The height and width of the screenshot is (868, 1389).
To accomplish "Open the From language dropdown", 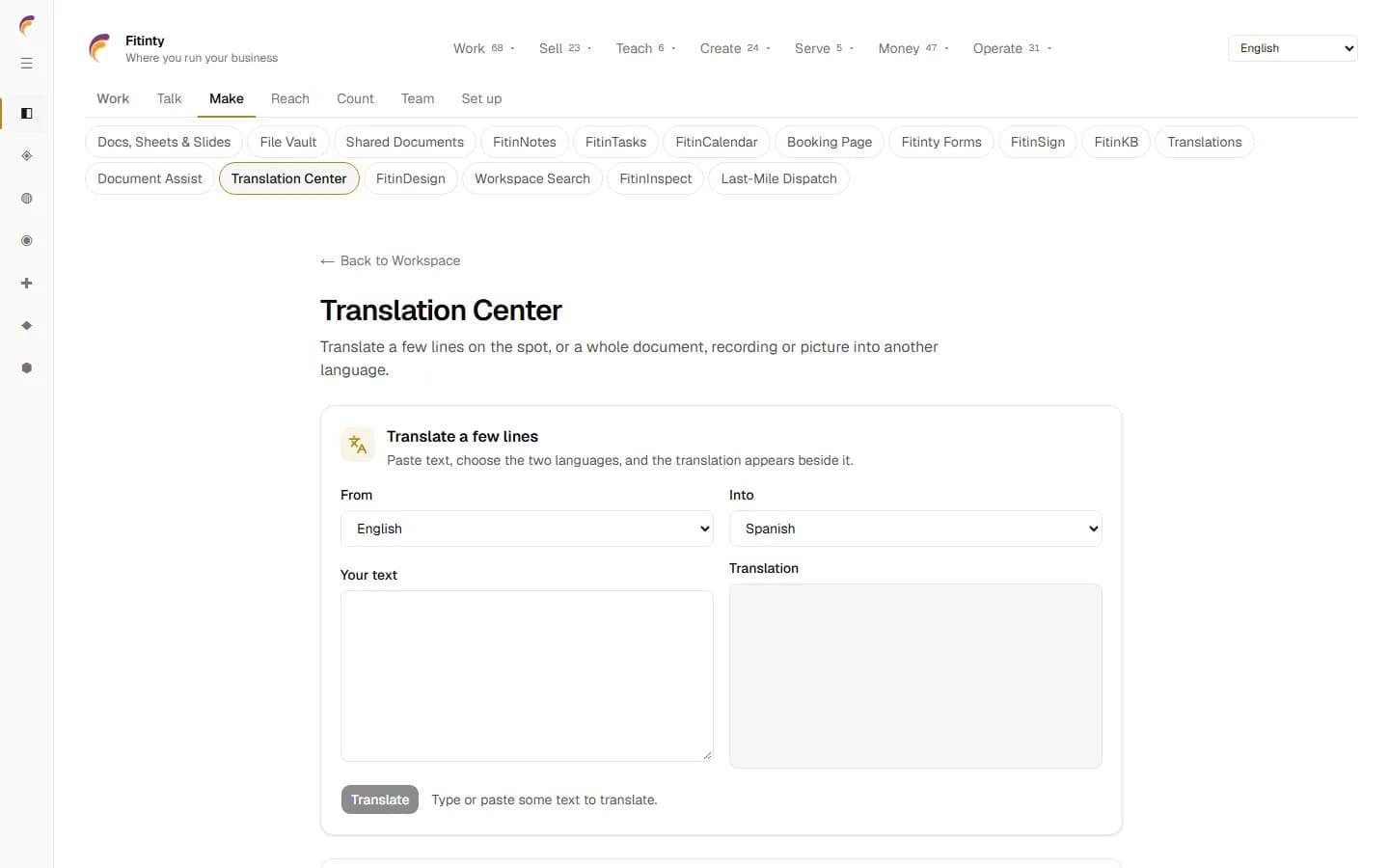I will coord(527,529).
